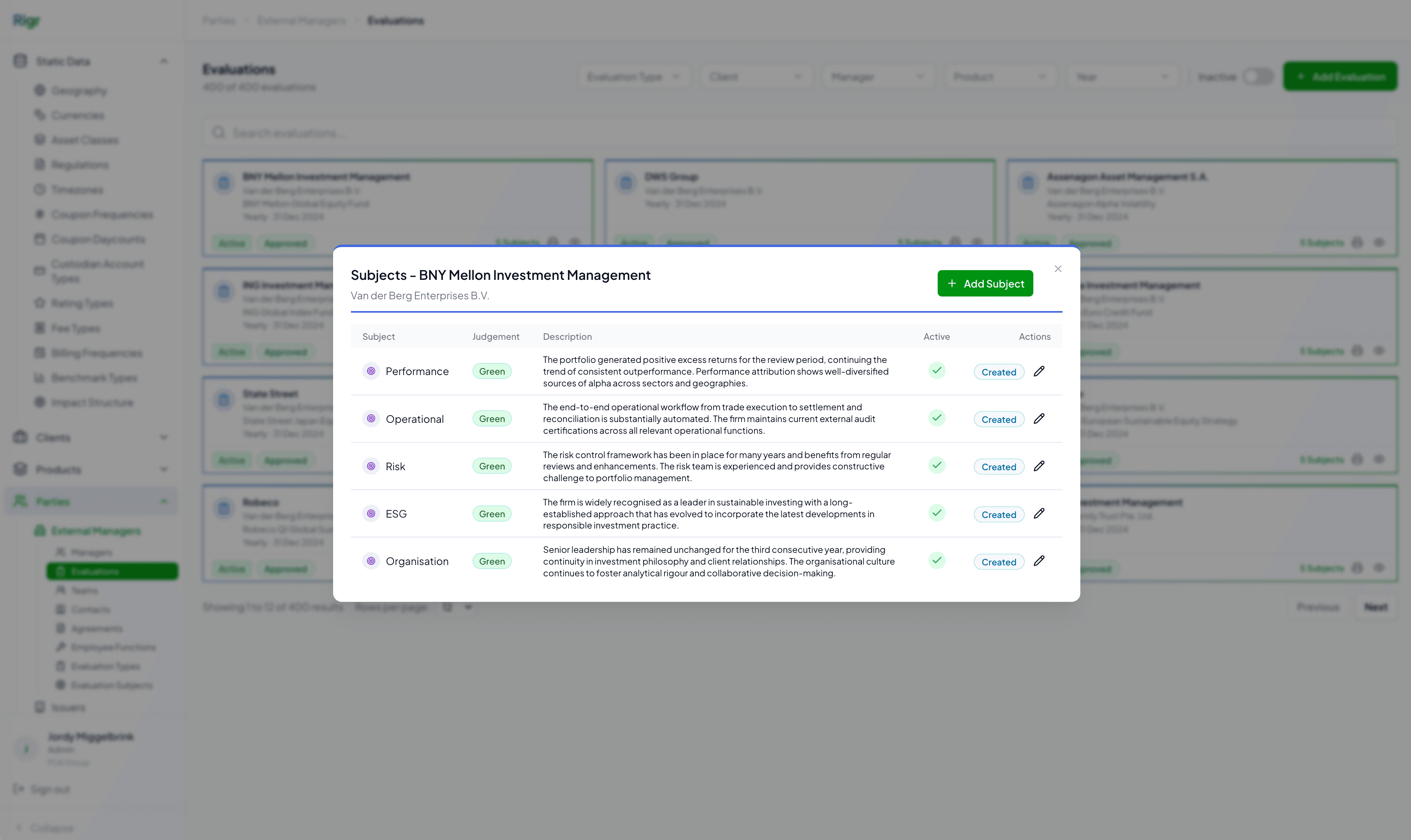Viewport: 1411px width, 840px height.
Task: Toggle the active checkmark for Organisation
Action: 936,561
